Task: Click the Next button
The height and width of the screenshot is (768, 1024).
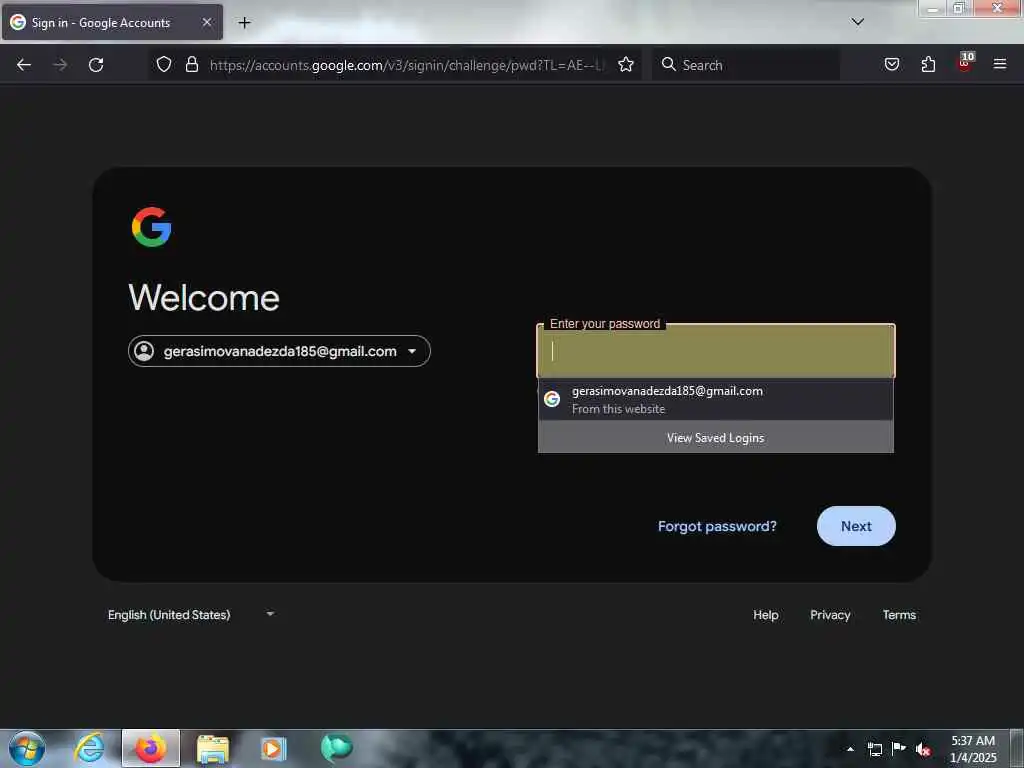Action: point(856,526)
